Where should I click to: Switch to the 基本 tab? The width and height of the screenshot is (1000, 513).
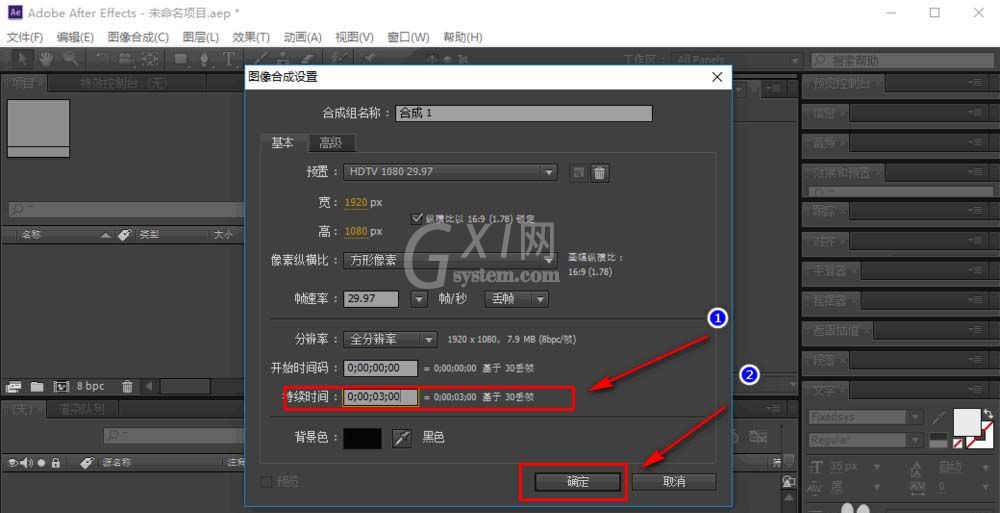(x=283, y=142)
